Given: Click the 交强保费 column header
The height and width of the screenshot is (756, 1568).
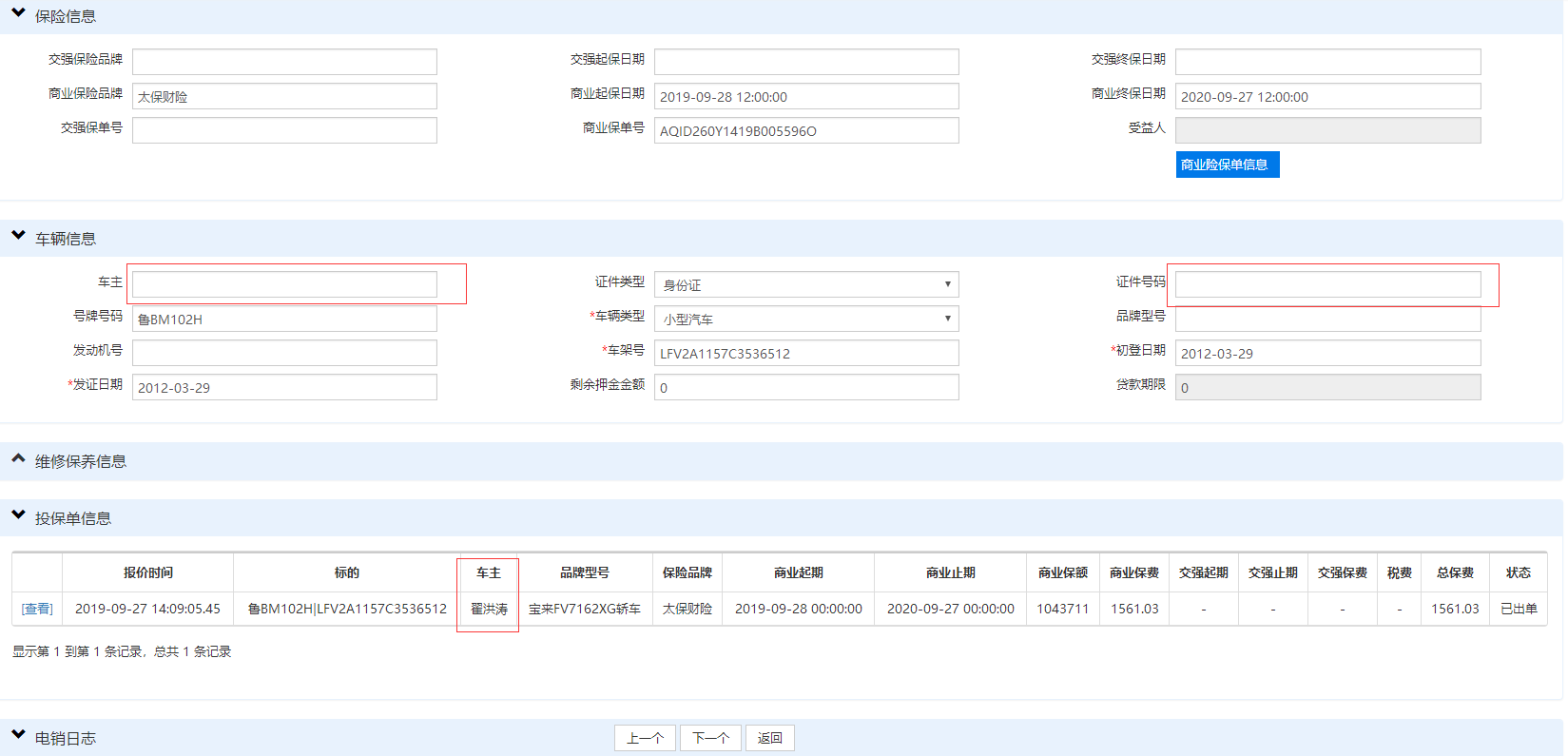Looking at the screenshot, I should pyautogui.click(x=1343, y=572).
